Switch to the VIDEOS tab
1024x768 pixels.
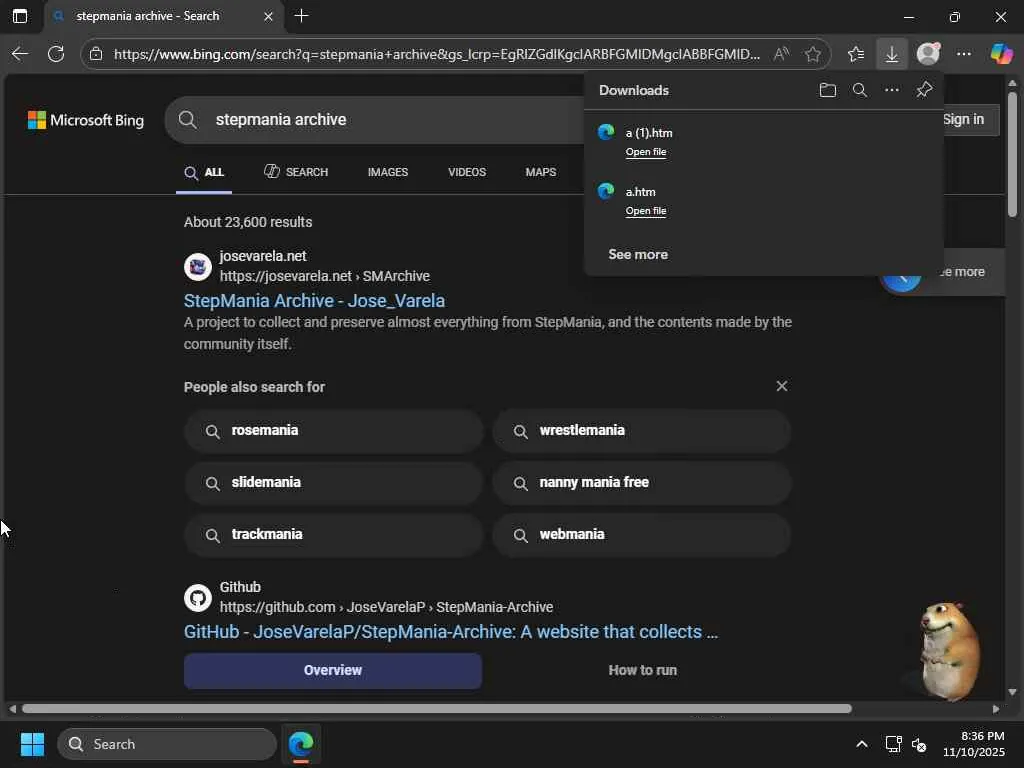click(467, 172)
